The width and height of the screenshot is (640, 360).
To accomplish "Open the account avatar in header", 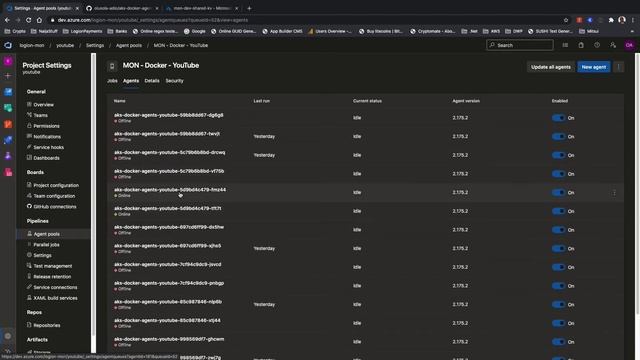I will point(629,45).
